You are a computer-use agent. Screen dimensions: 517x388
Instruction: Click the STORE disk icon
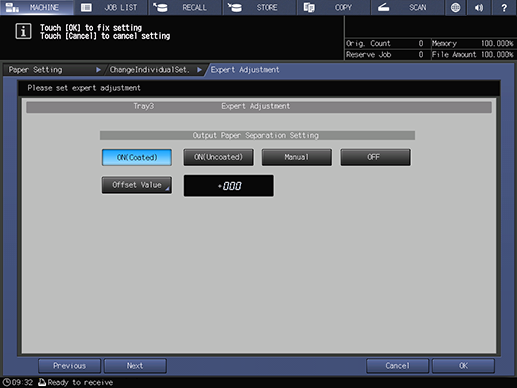235,7
